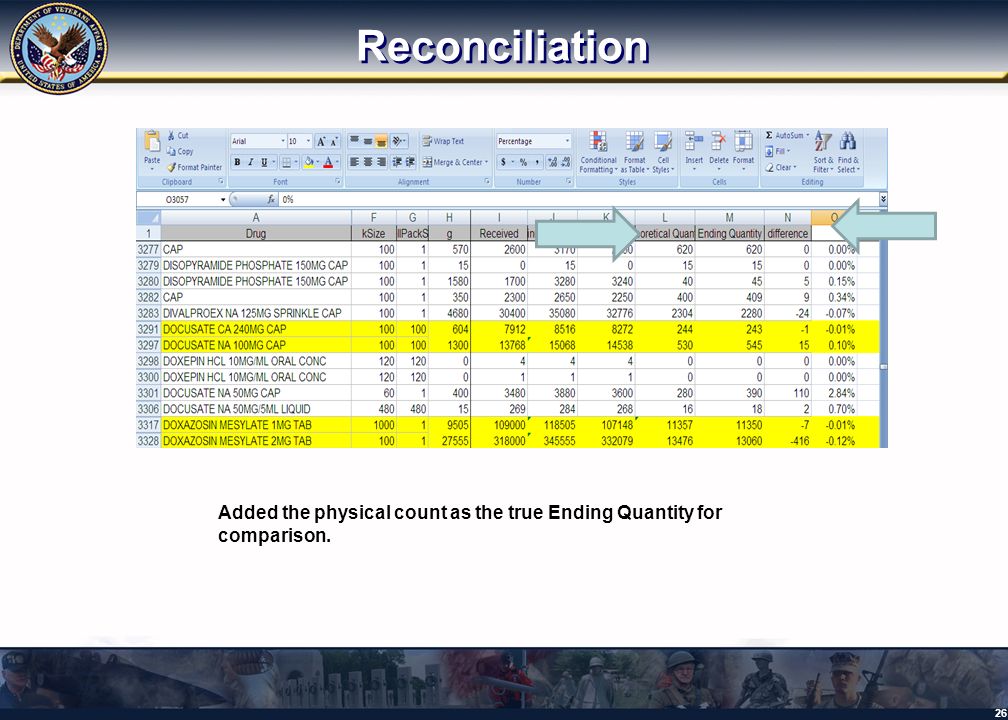This screenshot has height=720, width=1008.
Task: Apply Comma Style format
Action: coord(537,162)
